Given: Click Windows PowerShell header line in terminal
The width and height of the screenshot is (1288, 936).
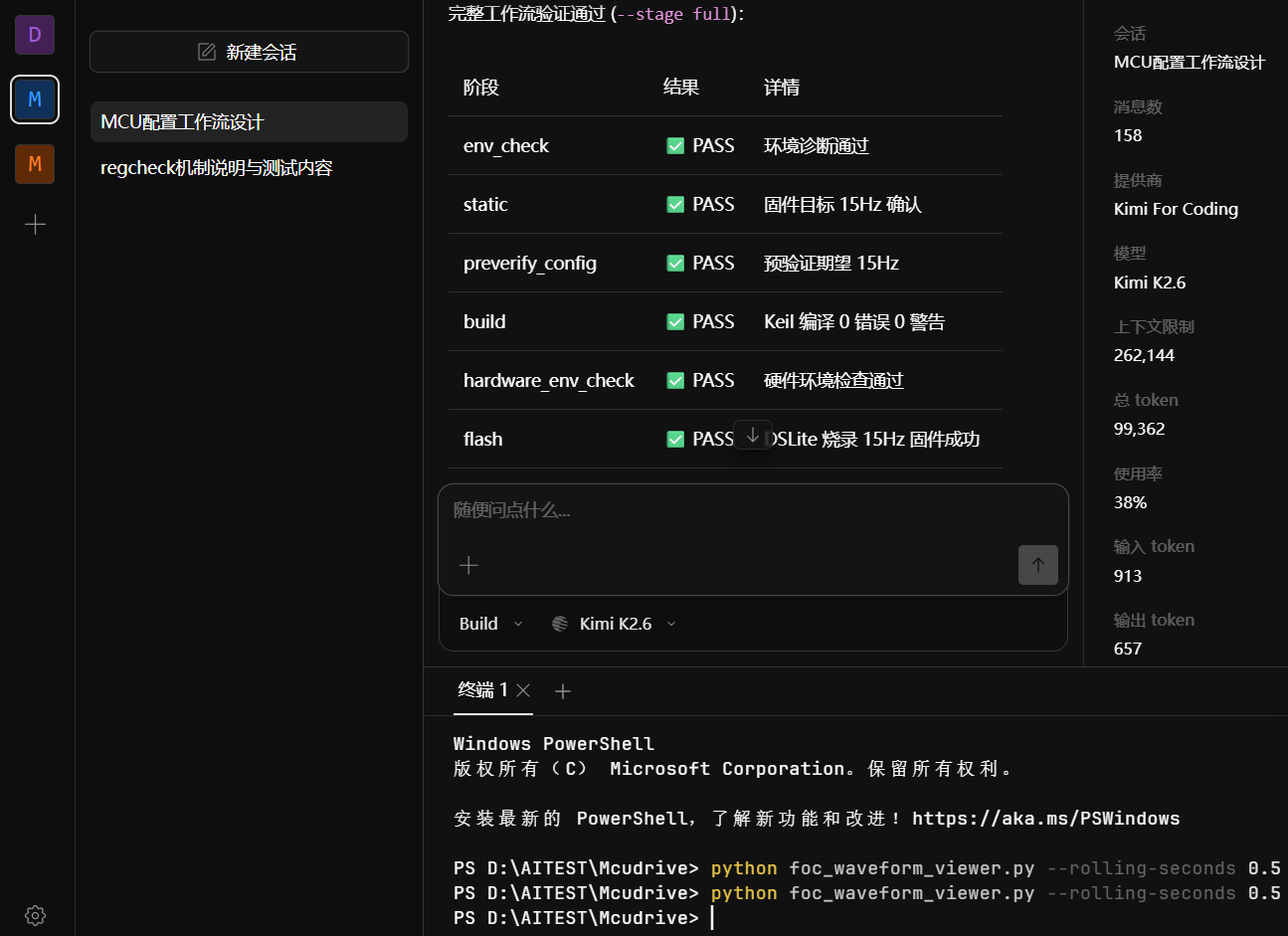Looking at the screenshot, I should pyautogui.click(x=554, y=744).
